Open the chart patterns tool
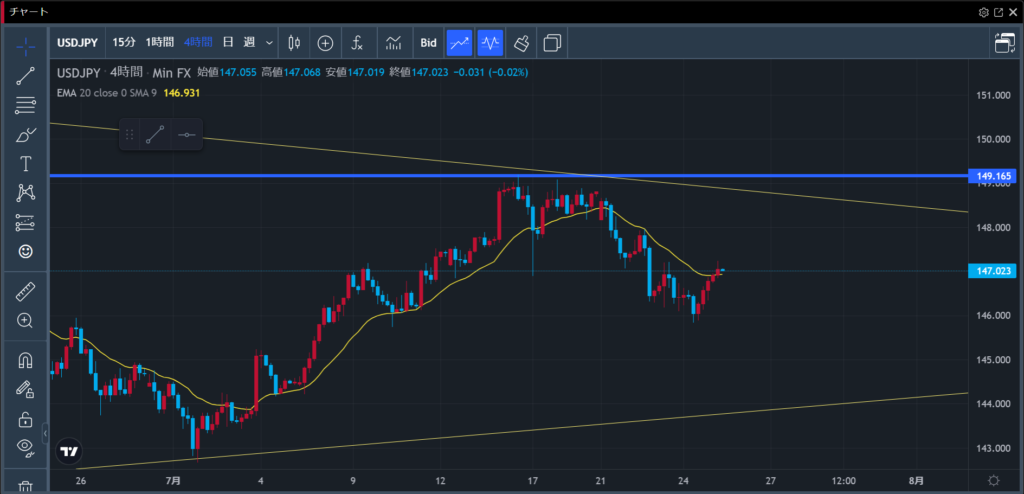1024x494 pixels. click(25, 193)
